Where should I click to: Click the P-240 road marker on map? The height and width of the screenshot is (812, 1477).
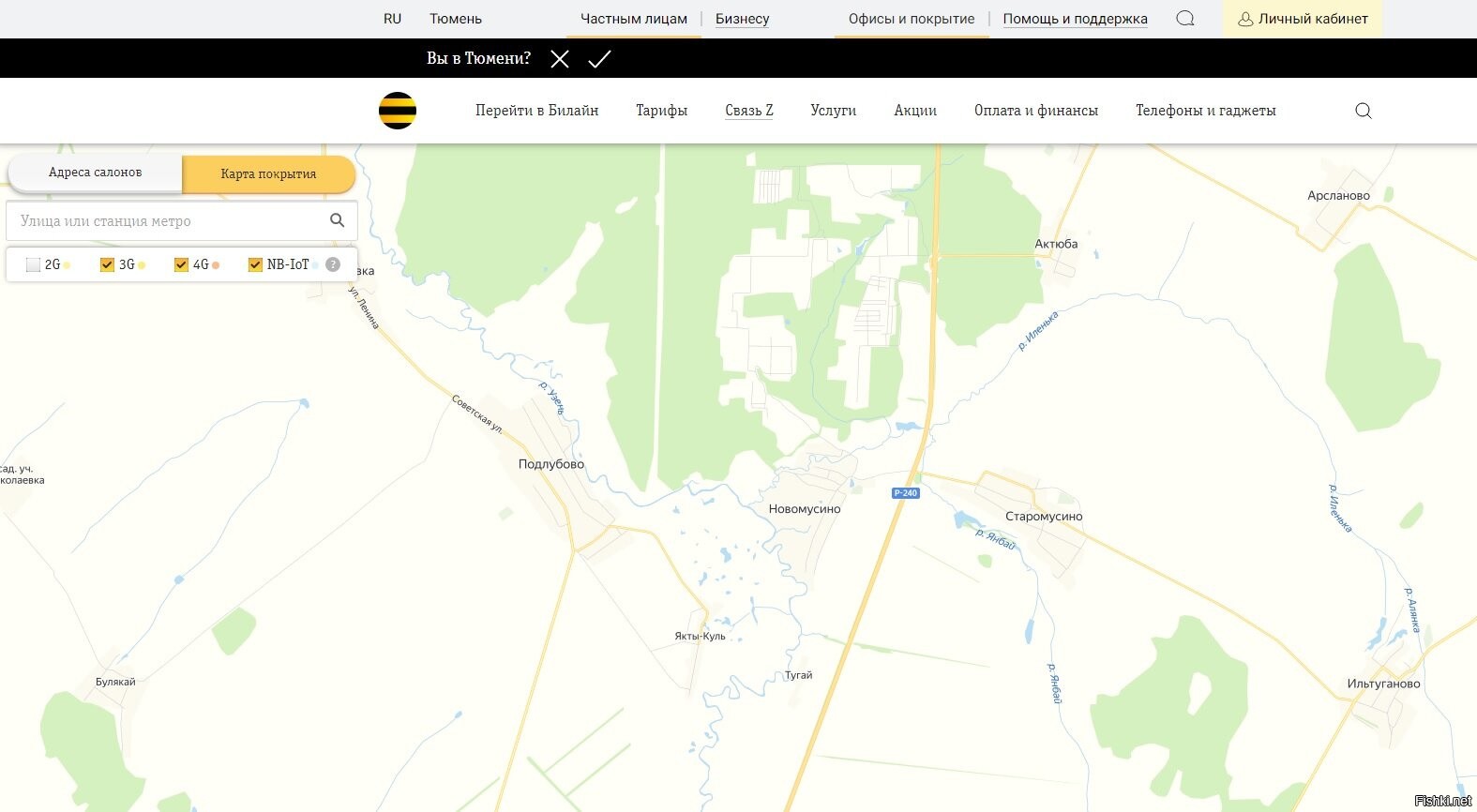click(x=905, y=493)
